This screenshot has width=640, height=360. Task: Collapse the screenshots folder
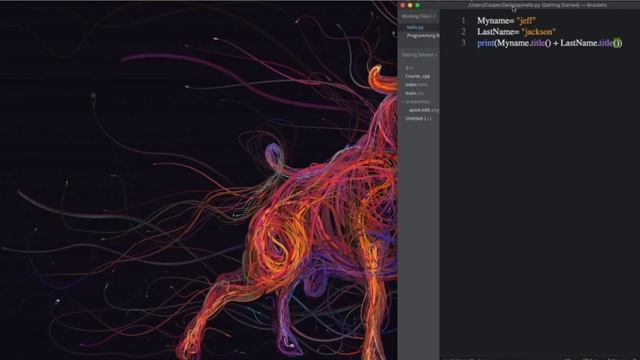click(416, 102)
